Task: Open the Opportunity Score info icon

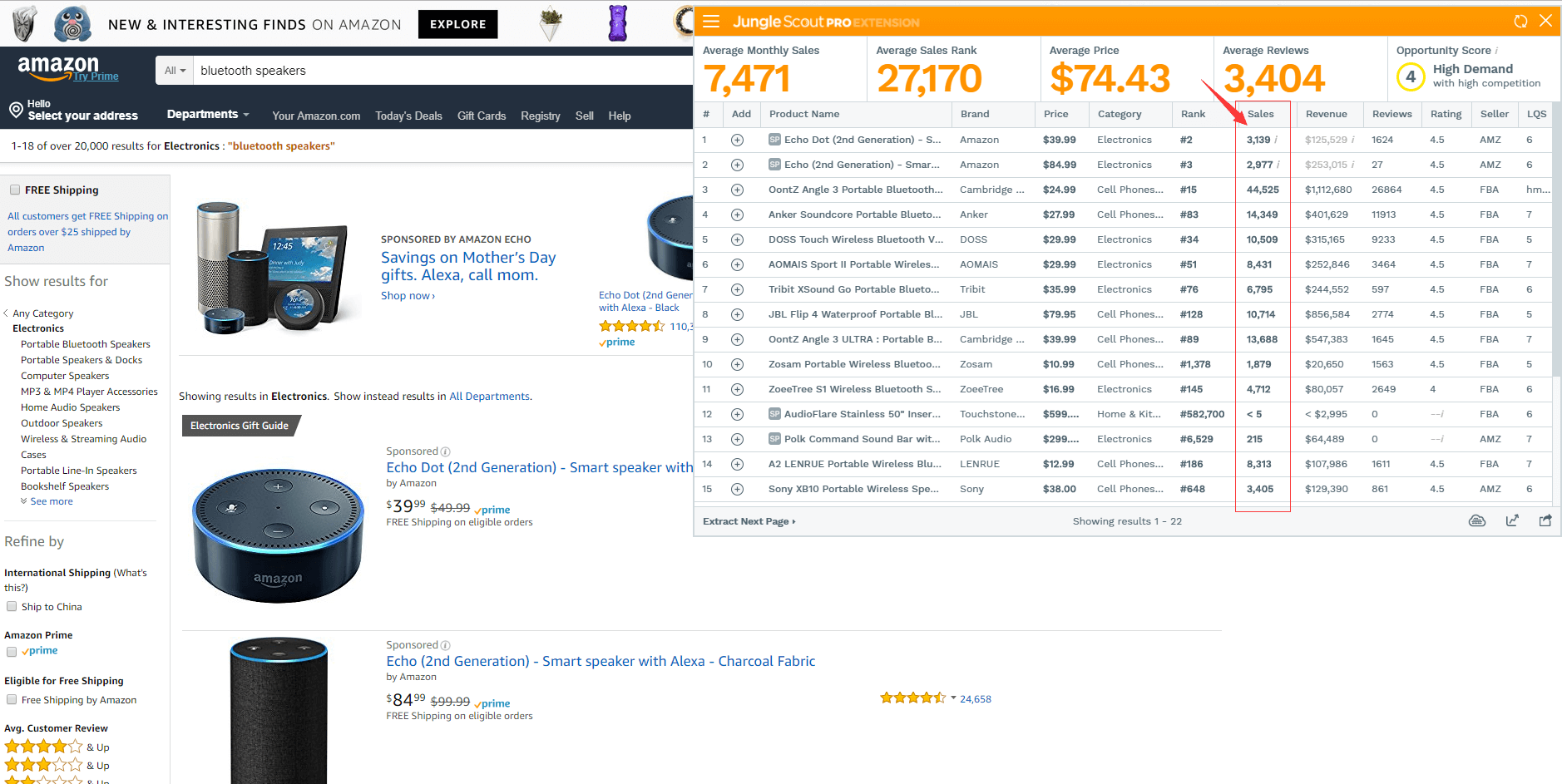Action: point(1496,51)
